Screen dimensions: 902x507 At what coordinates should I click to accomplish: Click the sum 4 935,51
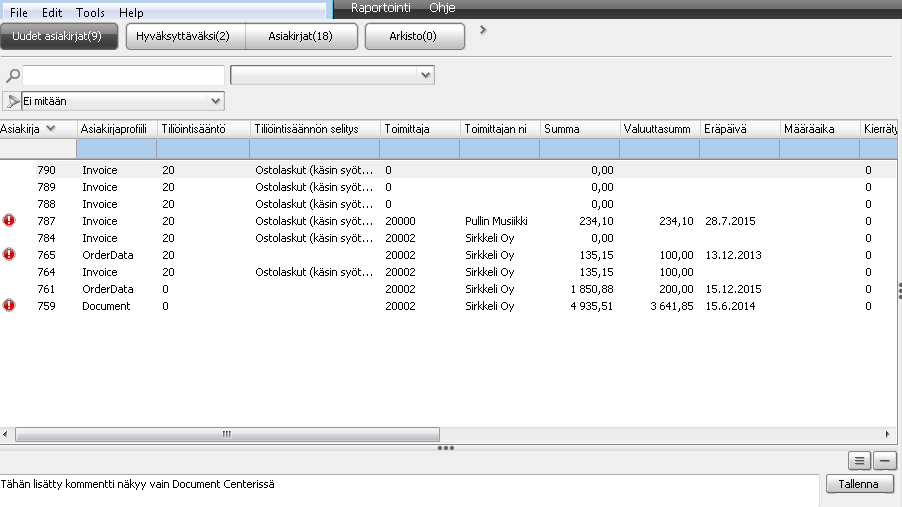coord(591,306)
